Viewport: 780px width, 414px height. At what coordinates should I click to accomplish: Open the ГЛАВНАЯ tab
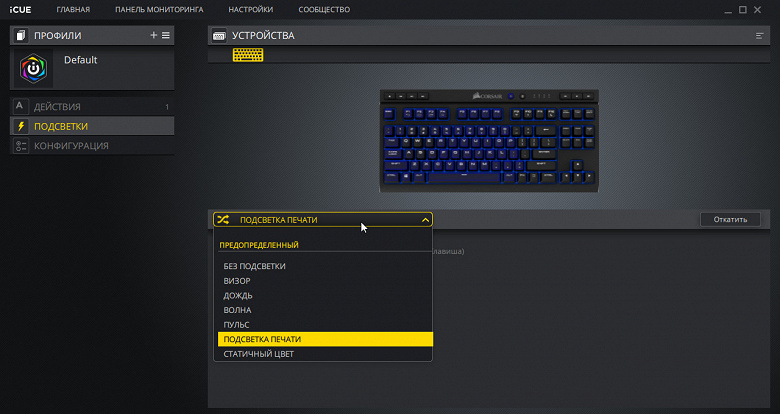click(73, 9)
